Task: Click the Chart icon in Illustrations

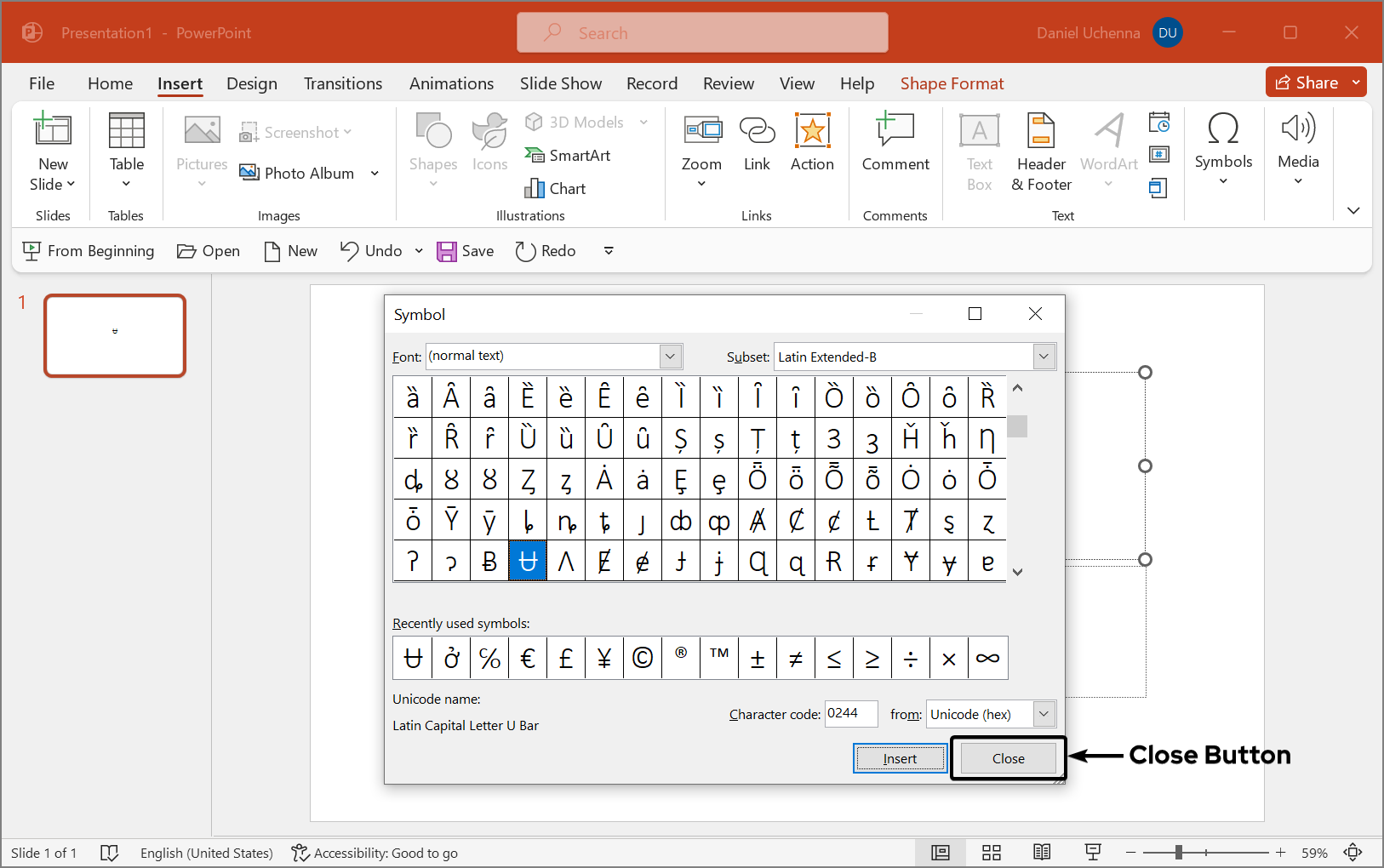Action: click(x=535, y=188)
